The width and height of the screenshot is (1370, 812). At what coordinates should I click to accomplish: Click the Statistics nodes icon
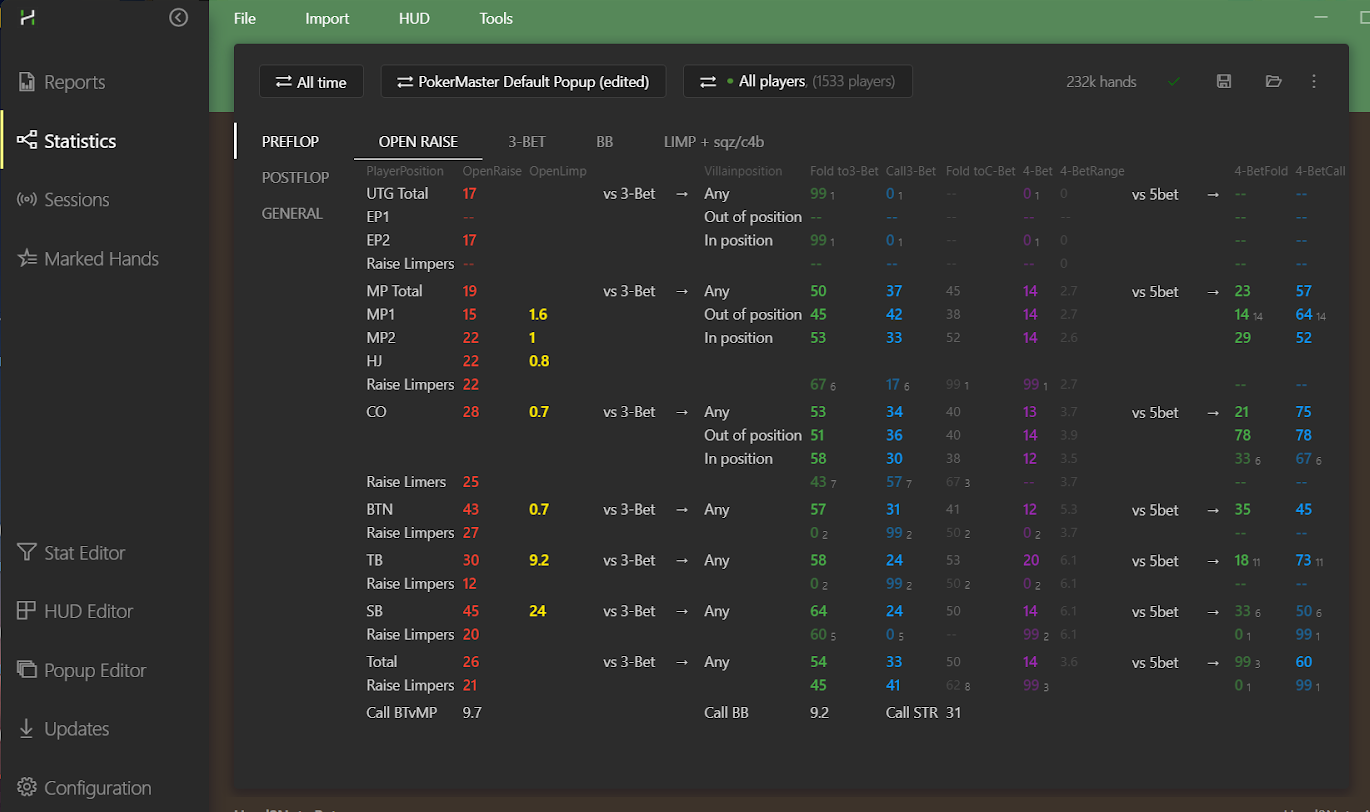click(27, 141)
